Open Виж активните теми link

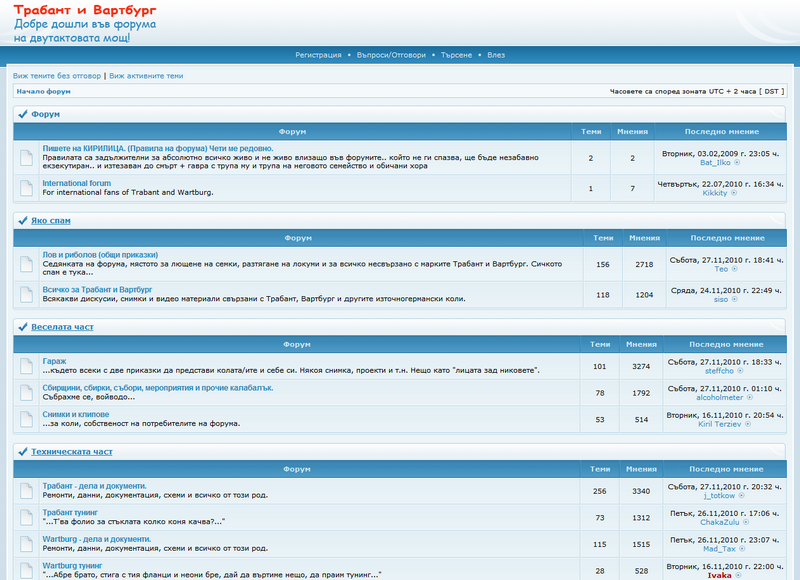tap(146, 76)
